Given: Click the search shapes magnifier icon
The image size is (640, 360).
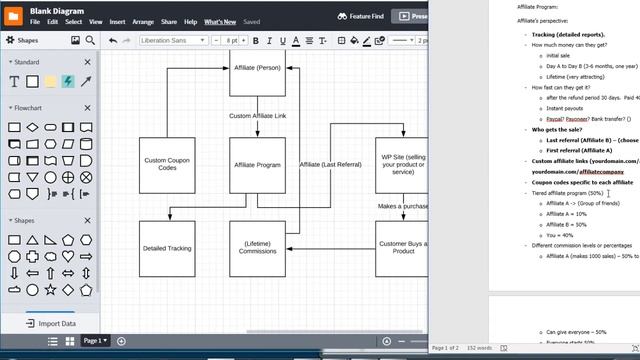Looking at the screenshot, I should (90, 40).
